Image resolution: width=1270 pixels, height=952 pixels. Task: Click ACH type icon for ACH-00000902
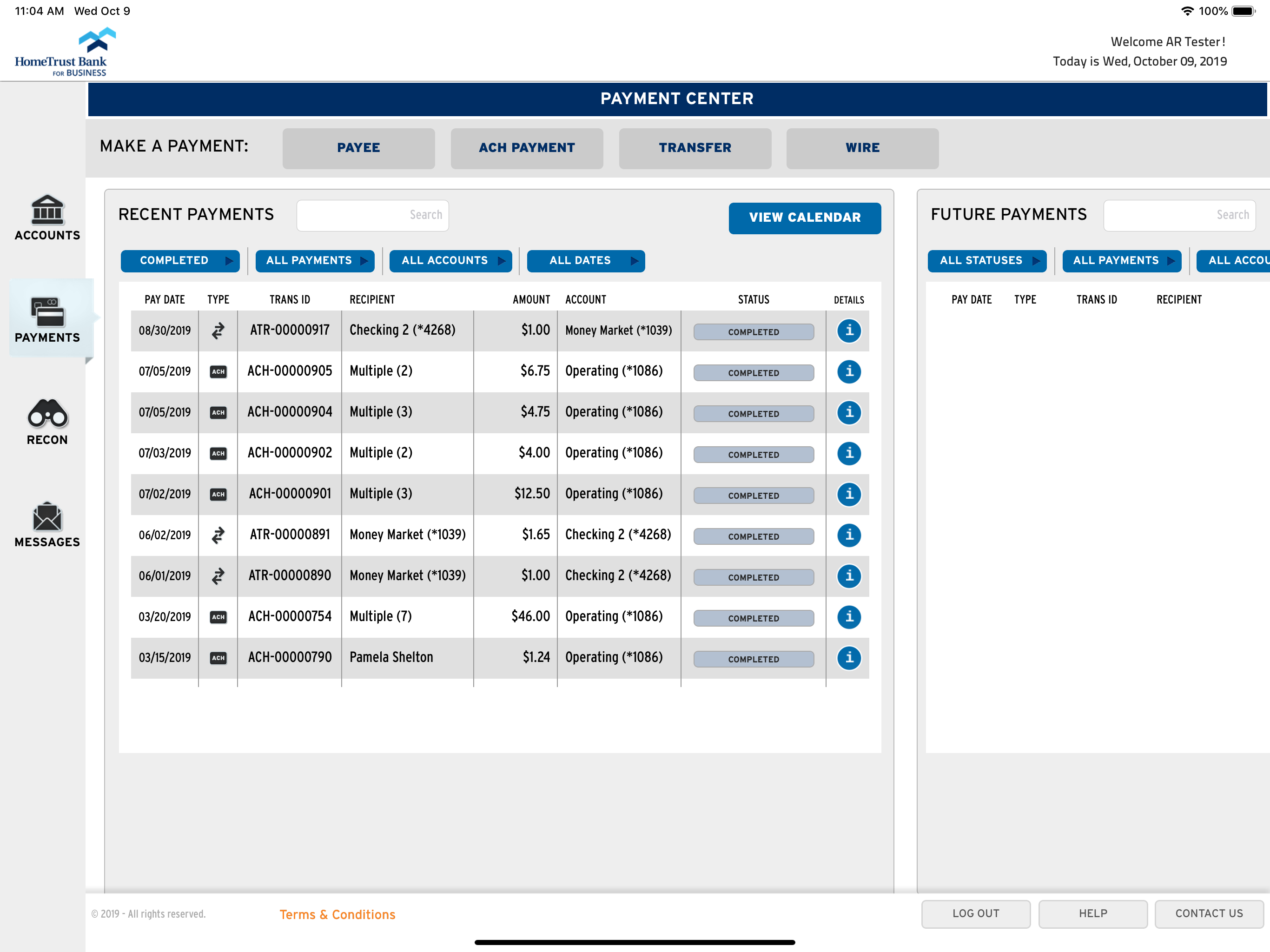point(218,454)
